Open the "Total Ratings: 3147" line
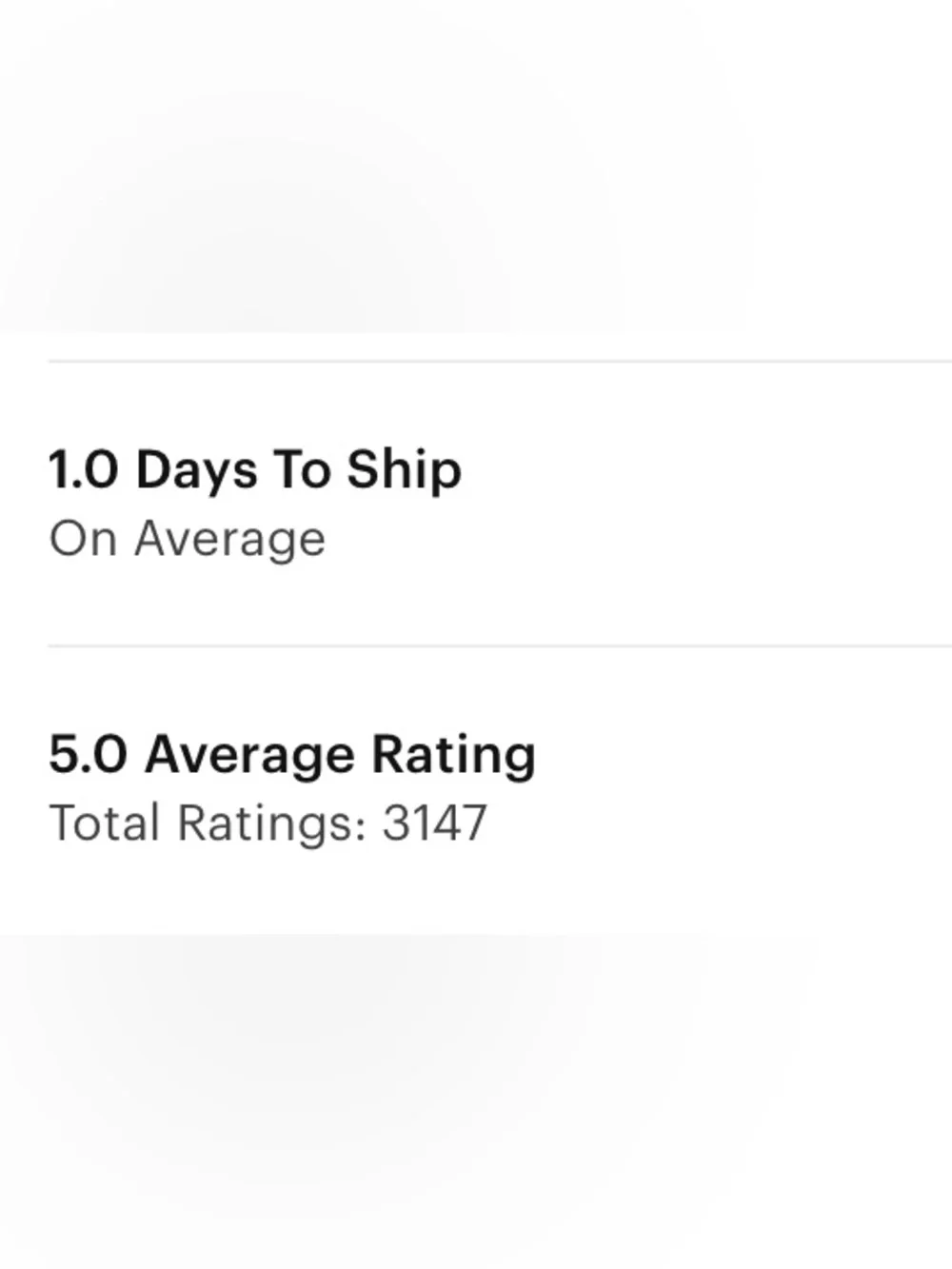The width and height of the screenshot is (952, 1269). [x=268, y=823]
